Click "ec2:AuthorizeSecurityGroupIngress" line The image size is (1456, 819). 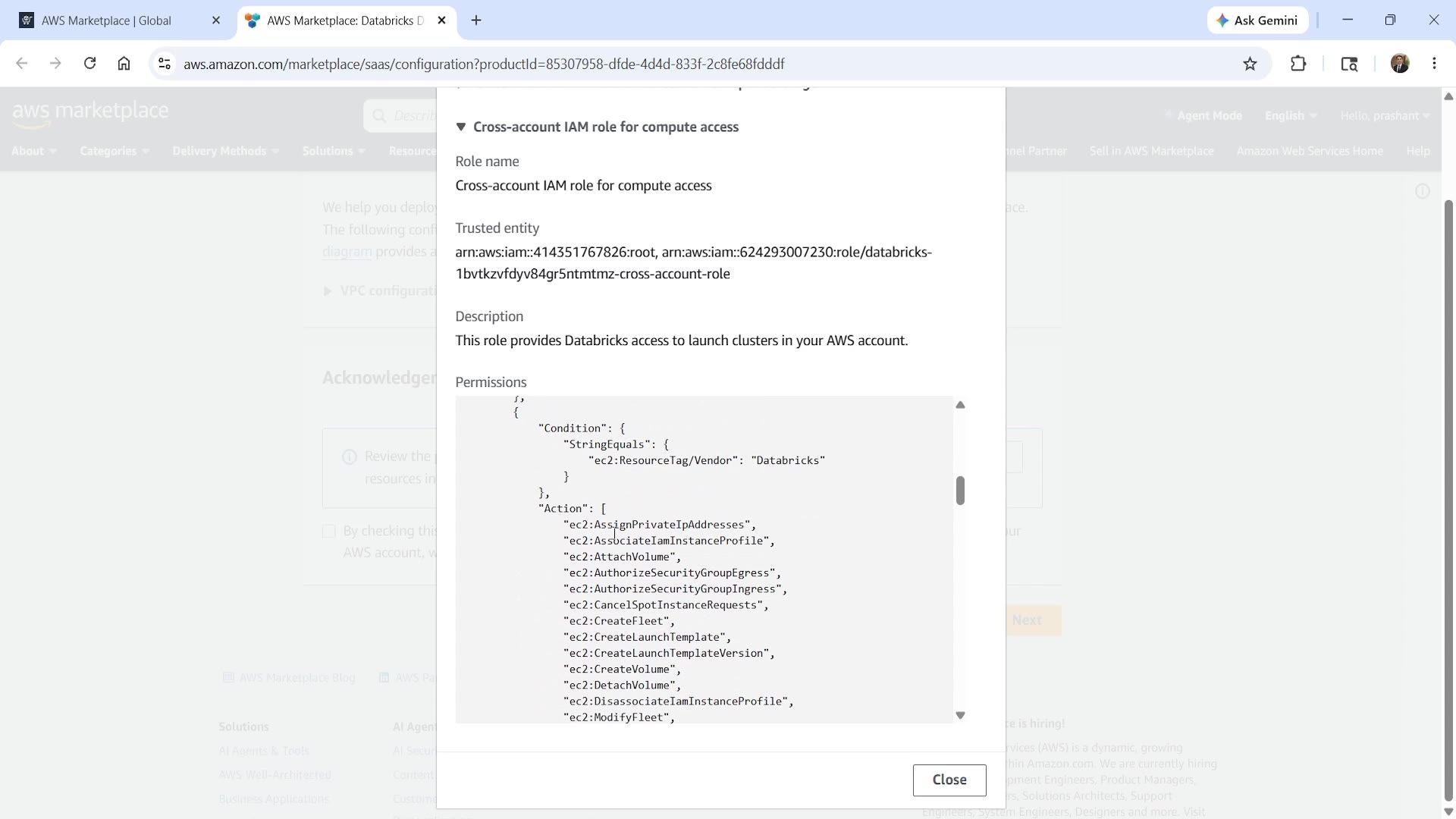(x=675, y=589)
